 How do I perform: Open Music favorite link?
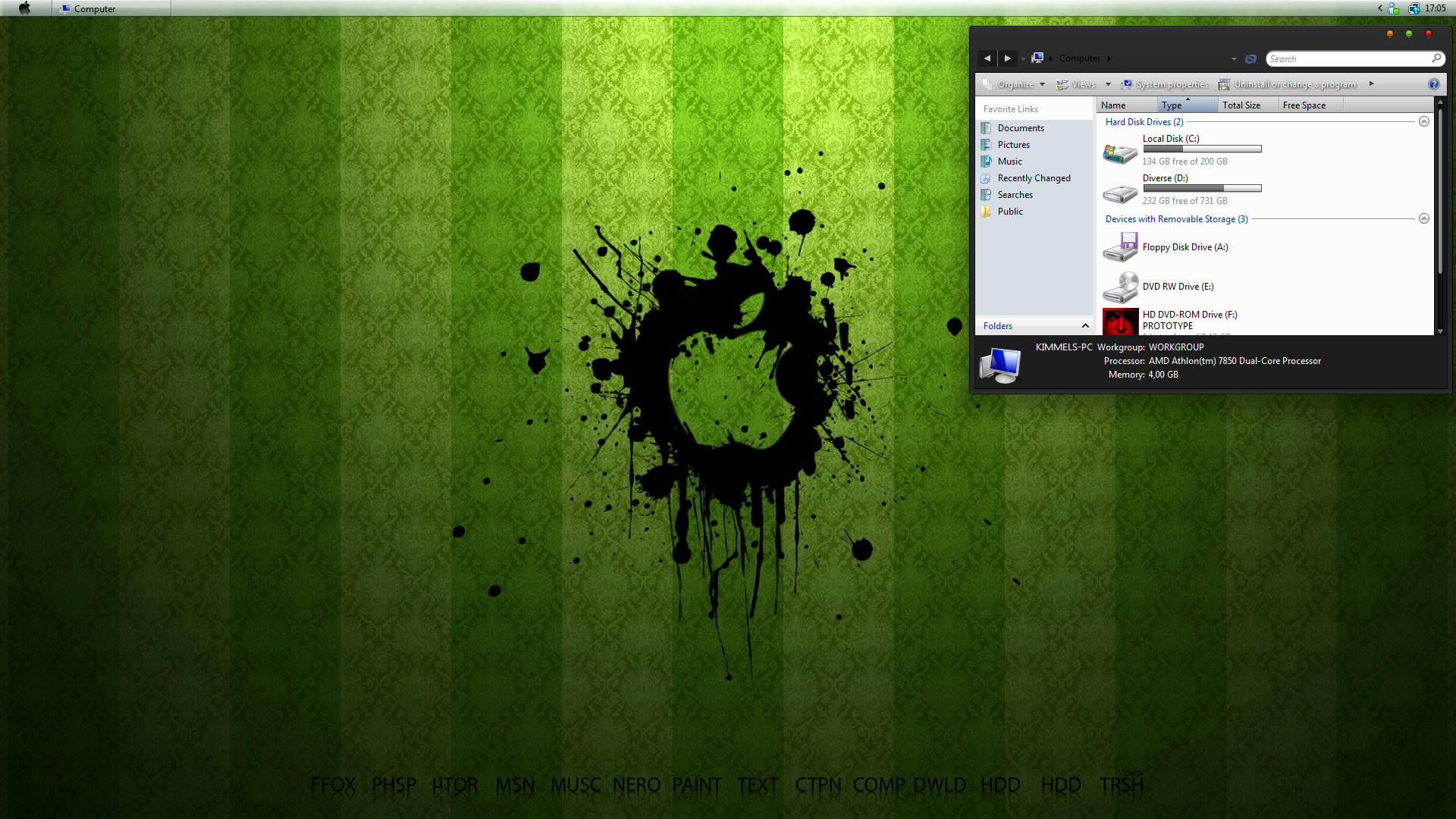pos(1010,162)
